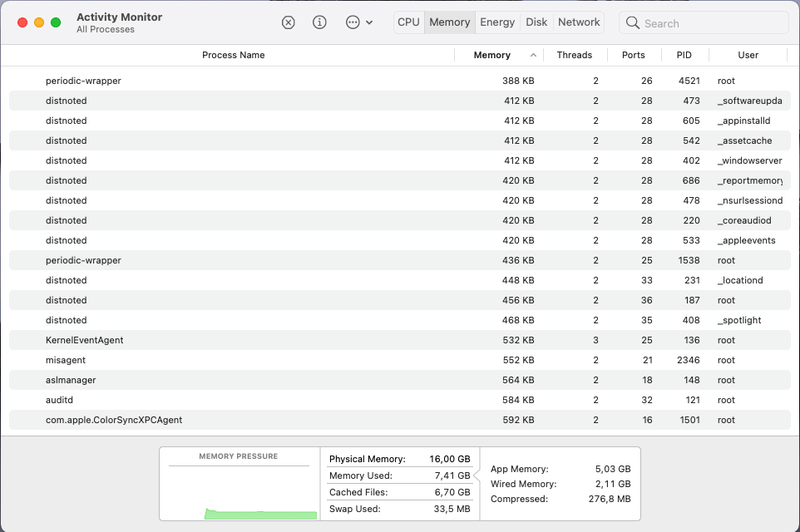
Task: Select the KernelEventAgent process row
Action: (400, 340)
